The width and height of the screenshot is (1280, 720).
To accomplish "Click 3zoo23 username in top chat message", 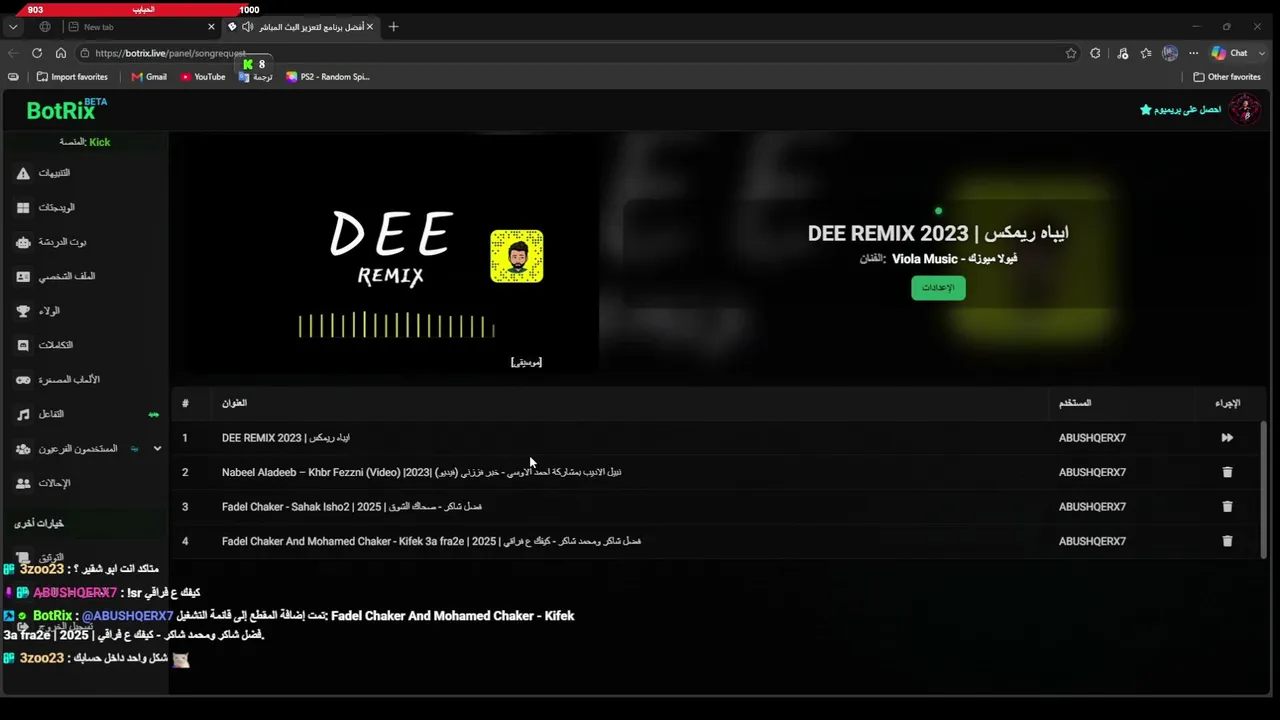I will (42, 569).
